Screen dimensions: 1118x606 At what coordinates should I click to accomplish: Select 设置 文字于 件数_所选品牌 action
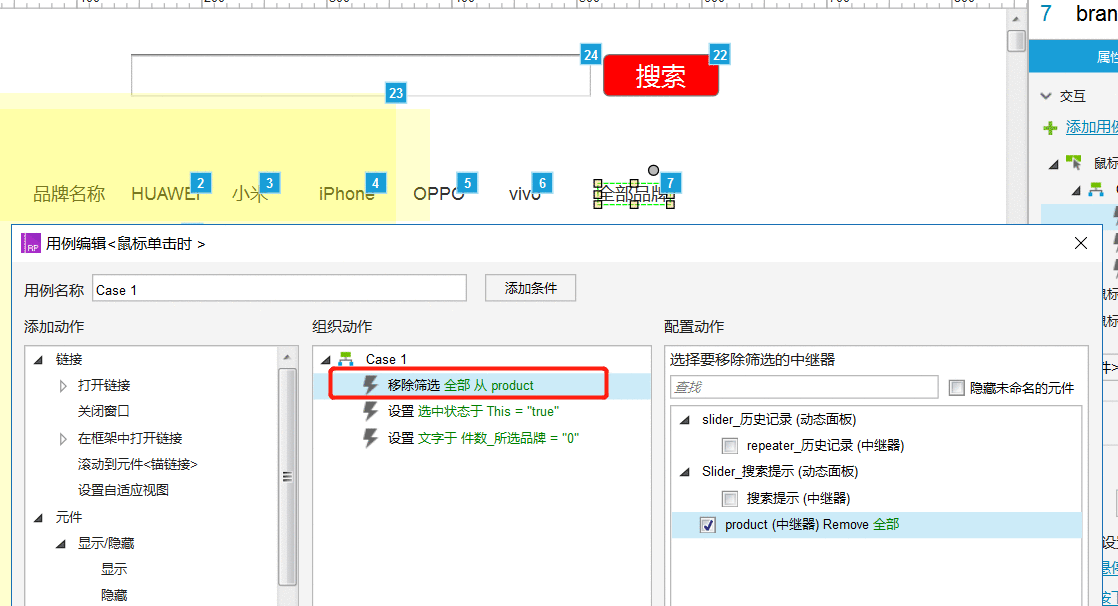tap(483, 438)
